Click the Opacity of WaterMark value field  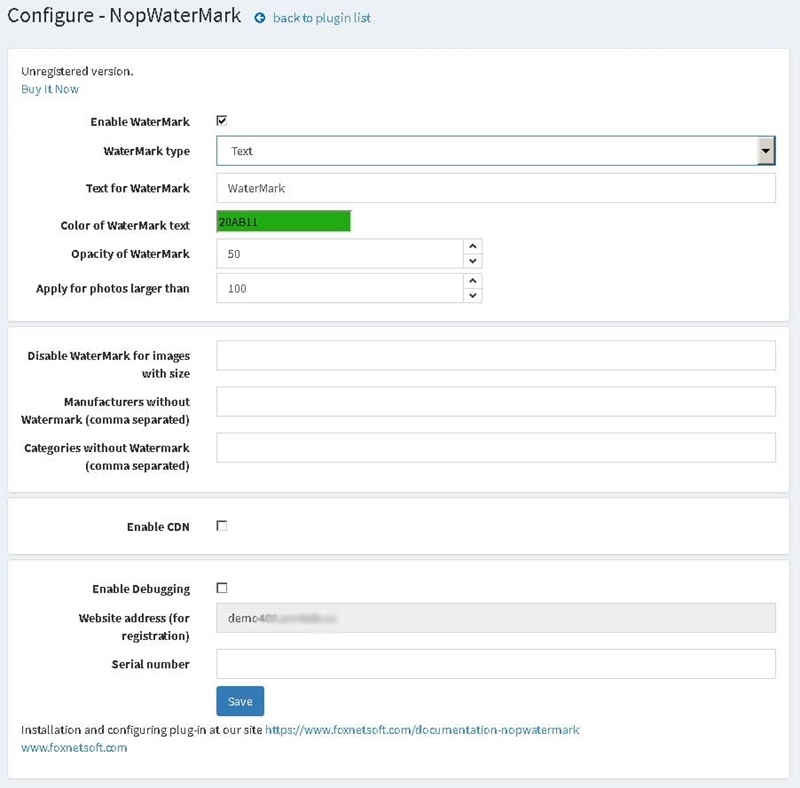(340, 254)
